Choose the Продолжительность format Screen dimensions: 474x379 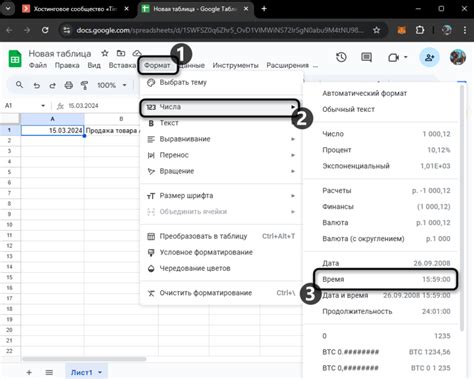(x=382, y=311)
